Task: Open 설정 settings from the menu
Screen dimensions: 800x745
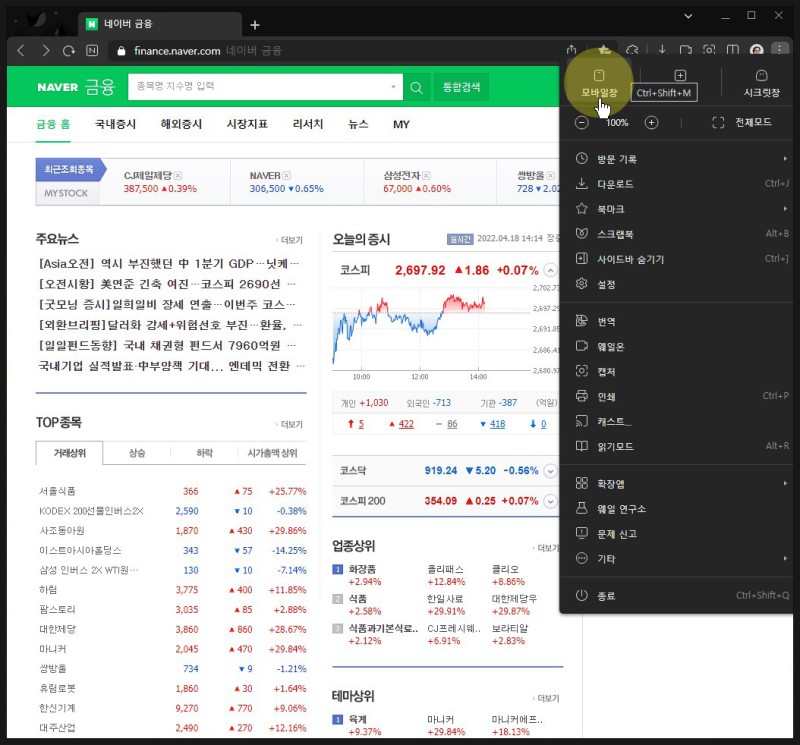Action: point(677,284)
